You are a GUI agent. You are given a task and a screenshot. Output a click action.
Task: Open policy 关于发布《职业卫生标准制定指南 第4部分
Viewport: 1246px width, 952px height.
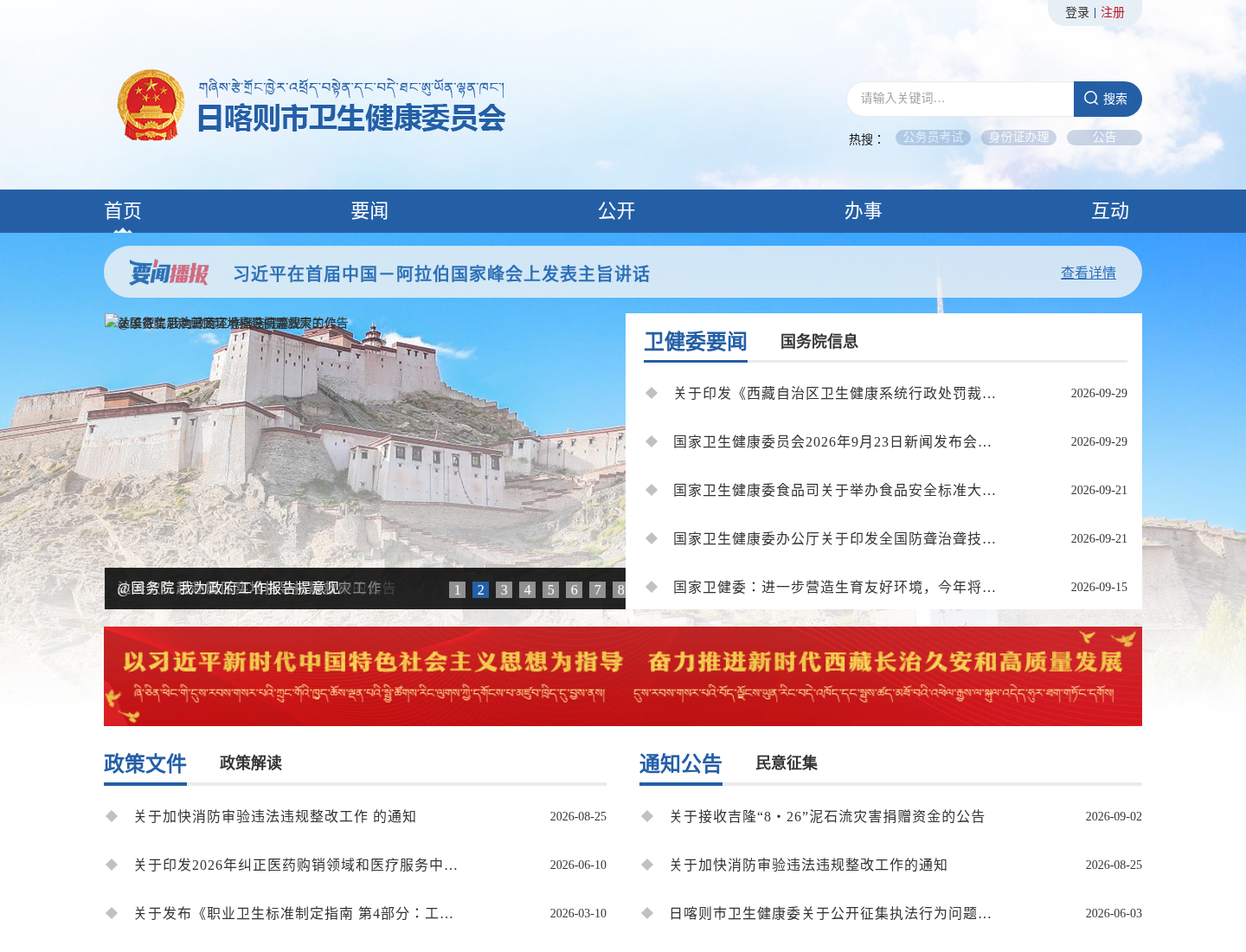click(294, 914)
